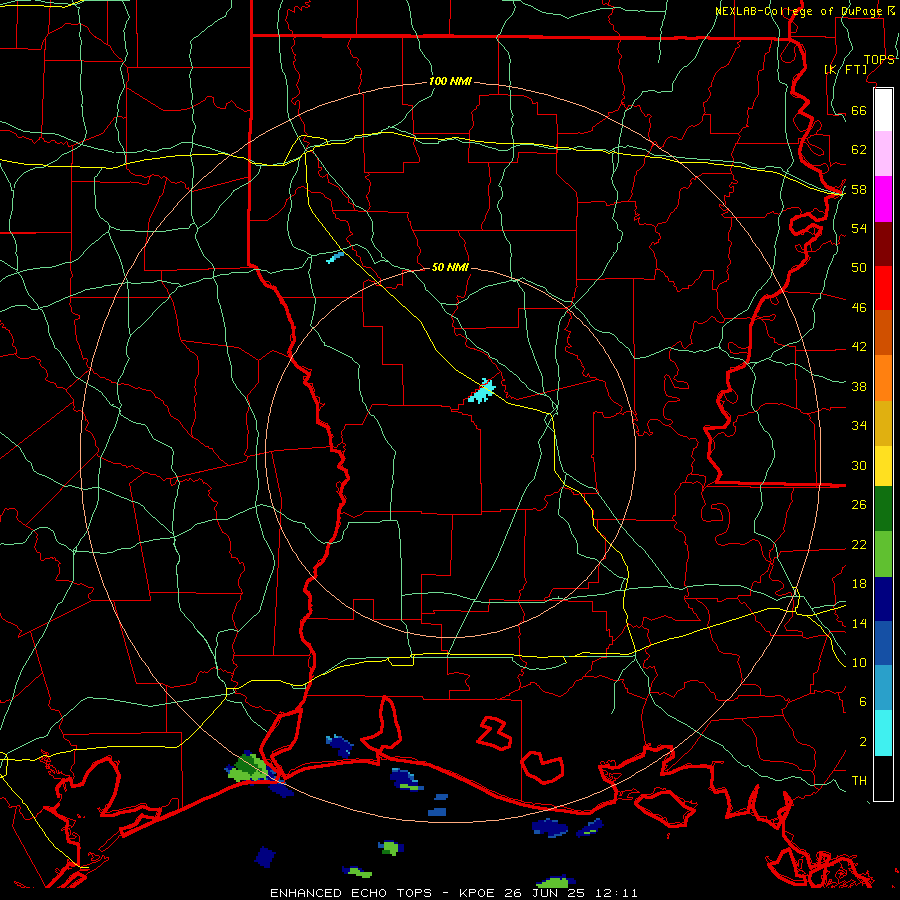Click the white swatch on the tops legend
The image size is (900, 900).
[883, 110]
